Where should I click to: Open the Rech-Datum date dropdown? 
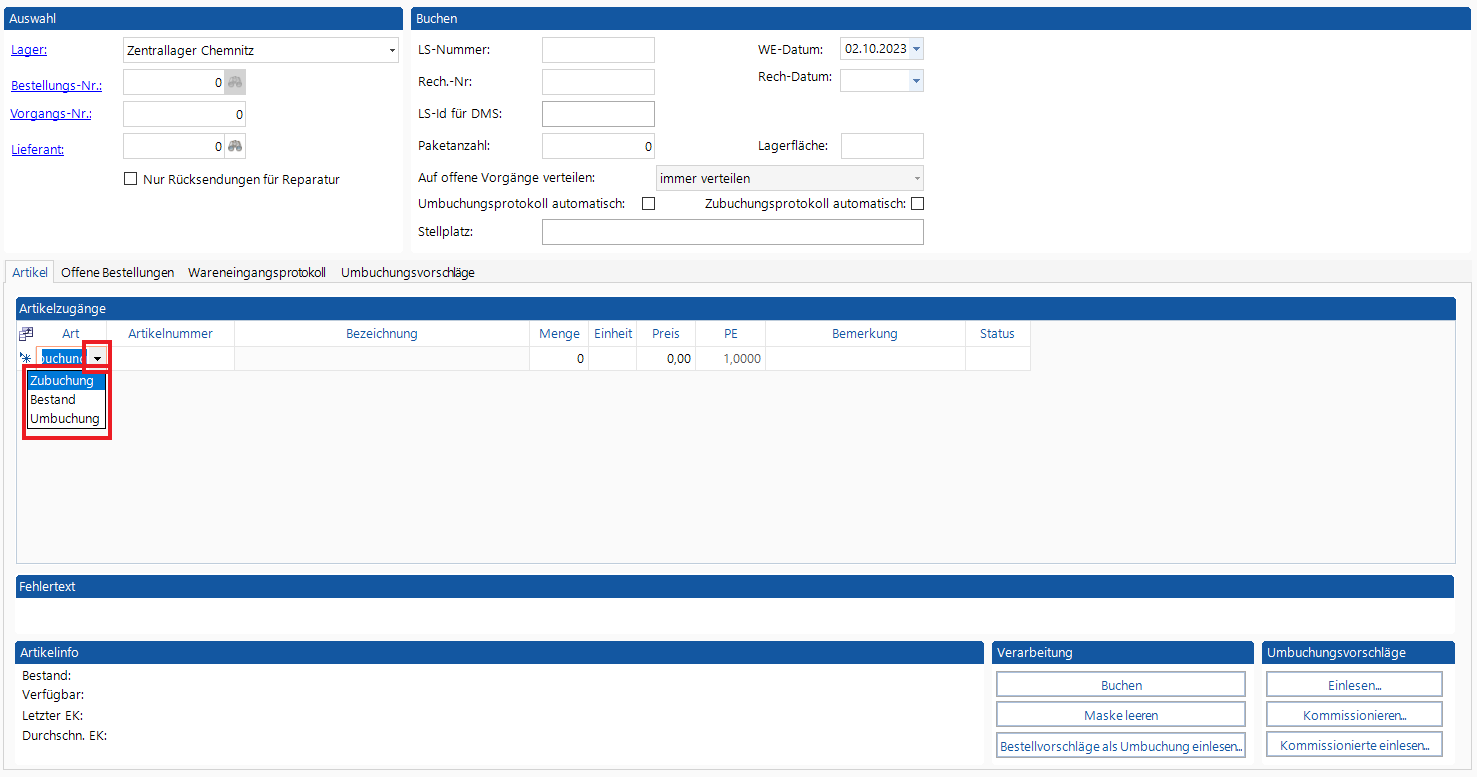(916, 81)
